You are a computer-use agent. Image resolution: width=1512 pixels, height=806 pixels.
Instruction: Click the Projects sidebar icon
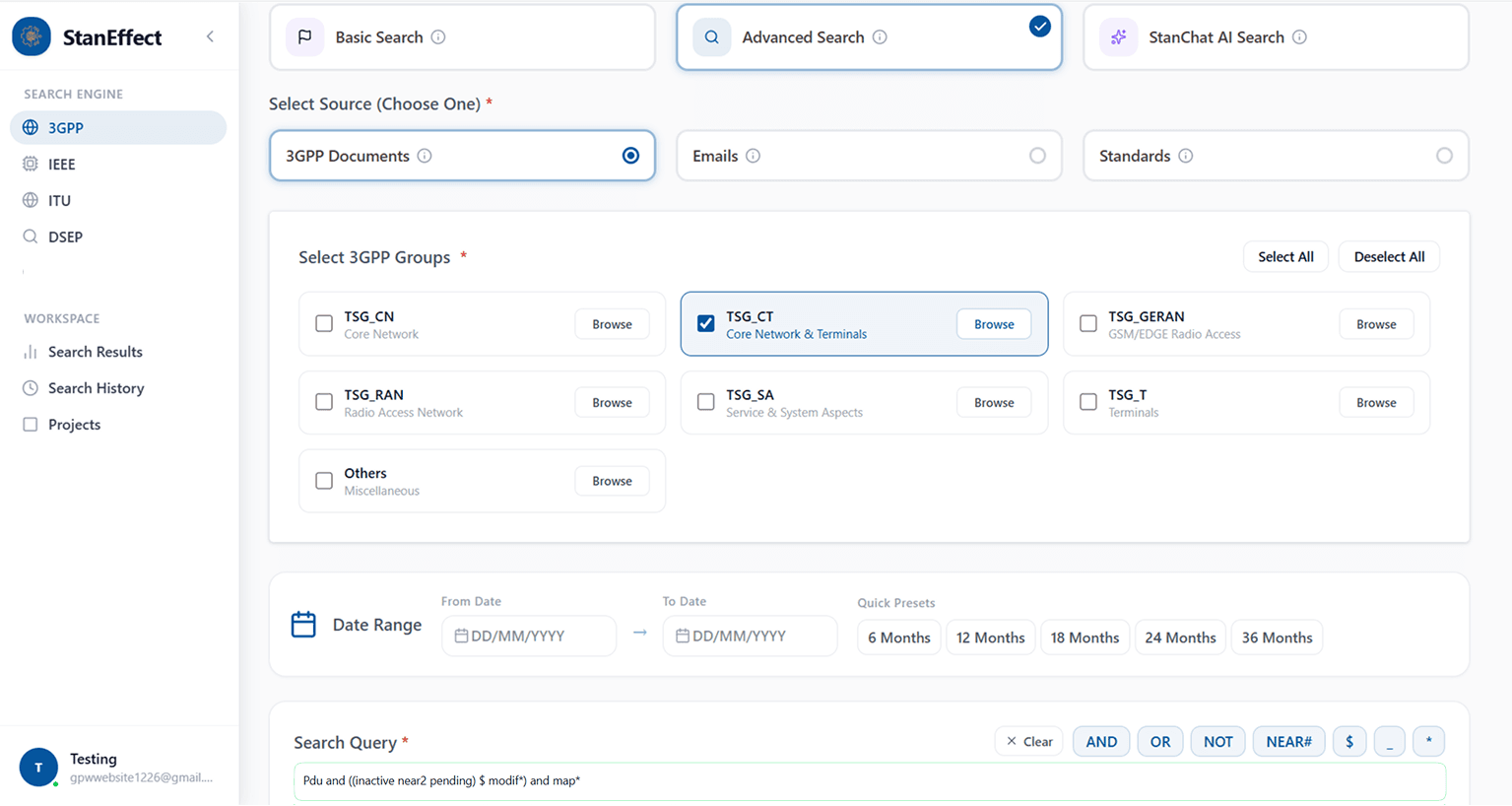pyautogui.click(x=31, y=425)
